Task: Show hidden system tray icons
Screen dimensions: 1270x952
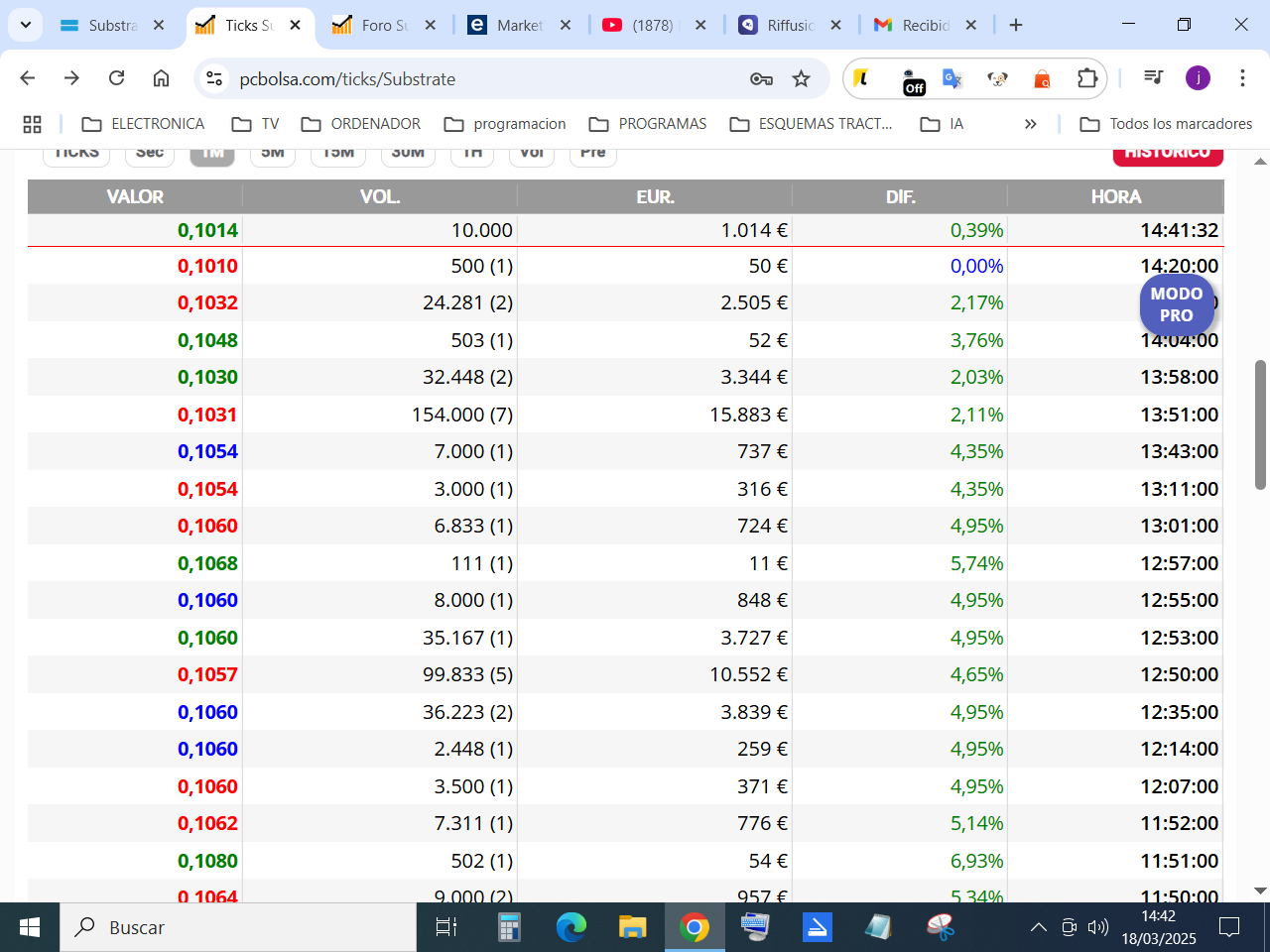Action: click(x=1038, y=928)
